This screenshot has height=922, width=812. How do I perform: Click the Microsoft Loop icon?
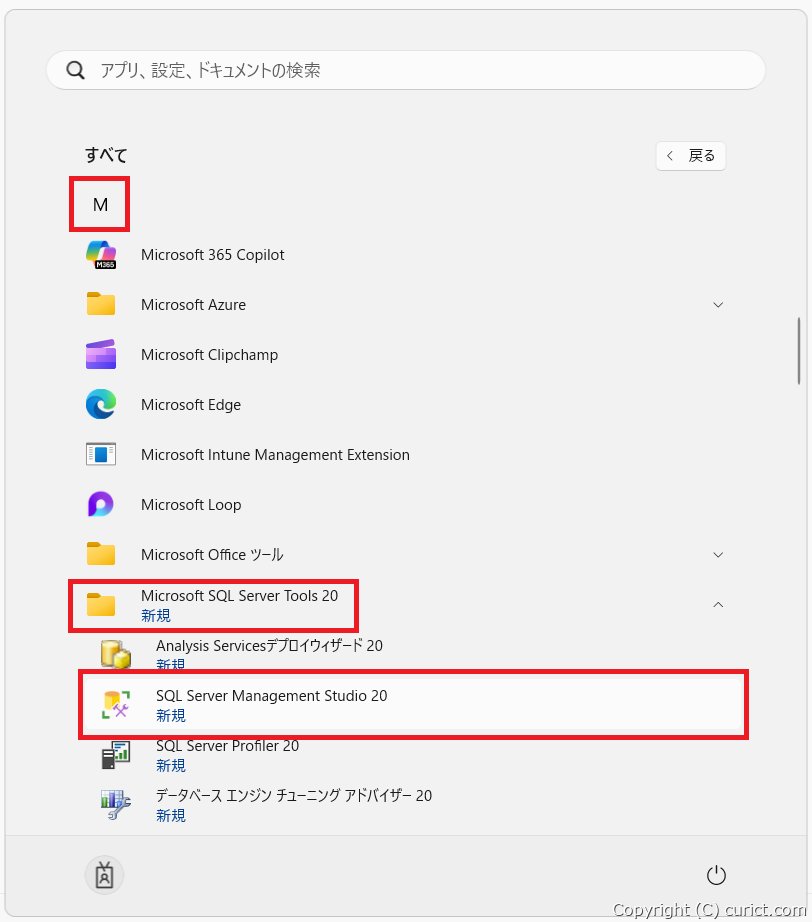coord(101,504)
